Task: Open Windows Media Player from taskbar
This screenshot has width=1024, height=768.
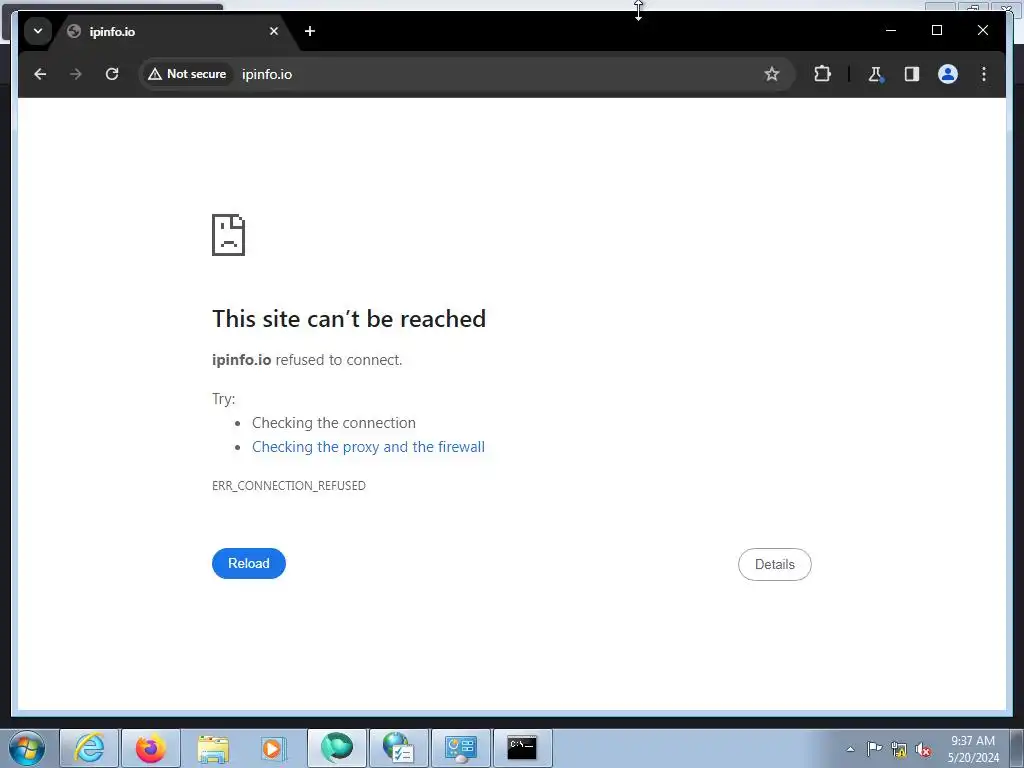Action: coord(274,748)
